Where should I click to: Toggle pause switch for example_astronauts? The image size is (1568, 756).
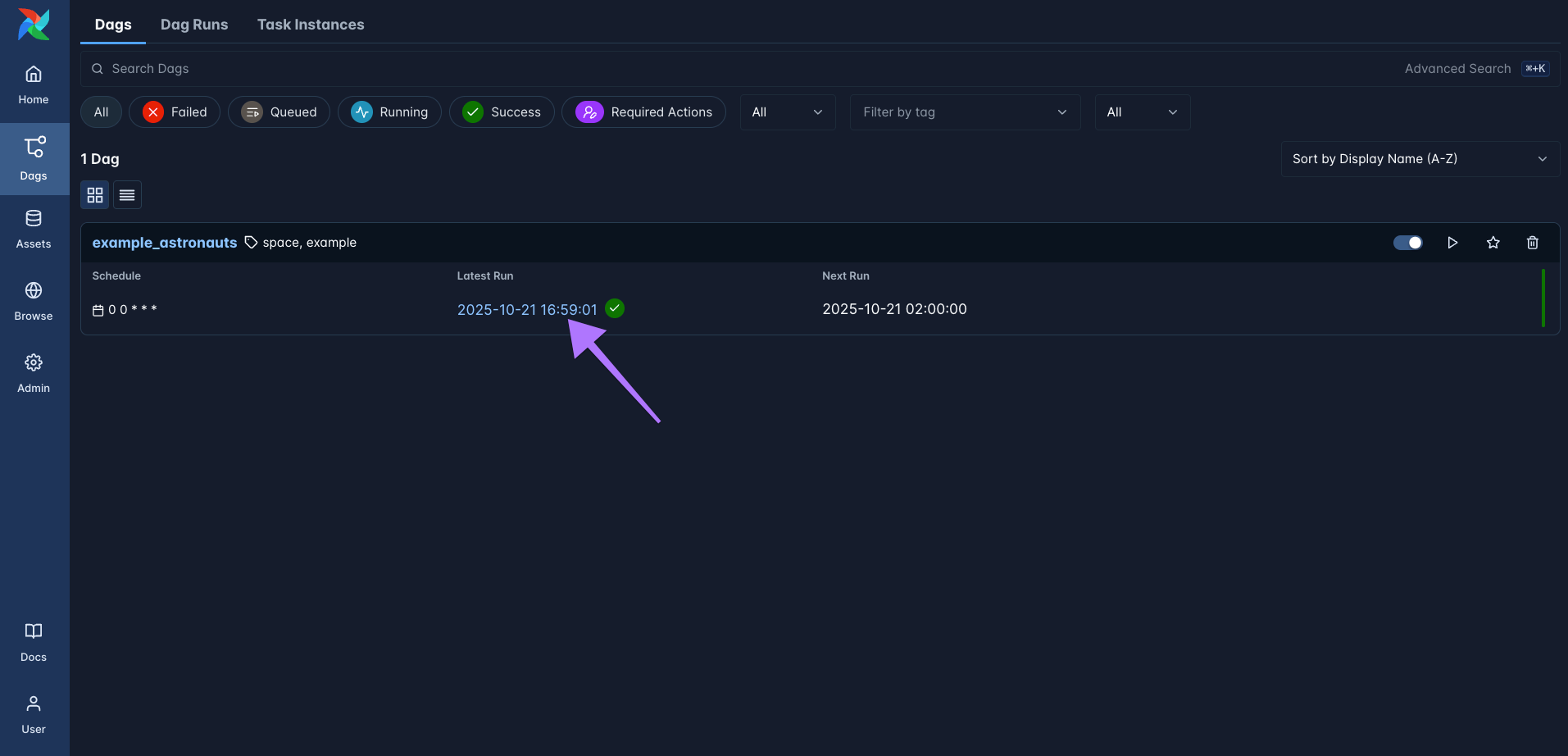coord(1407,243)
